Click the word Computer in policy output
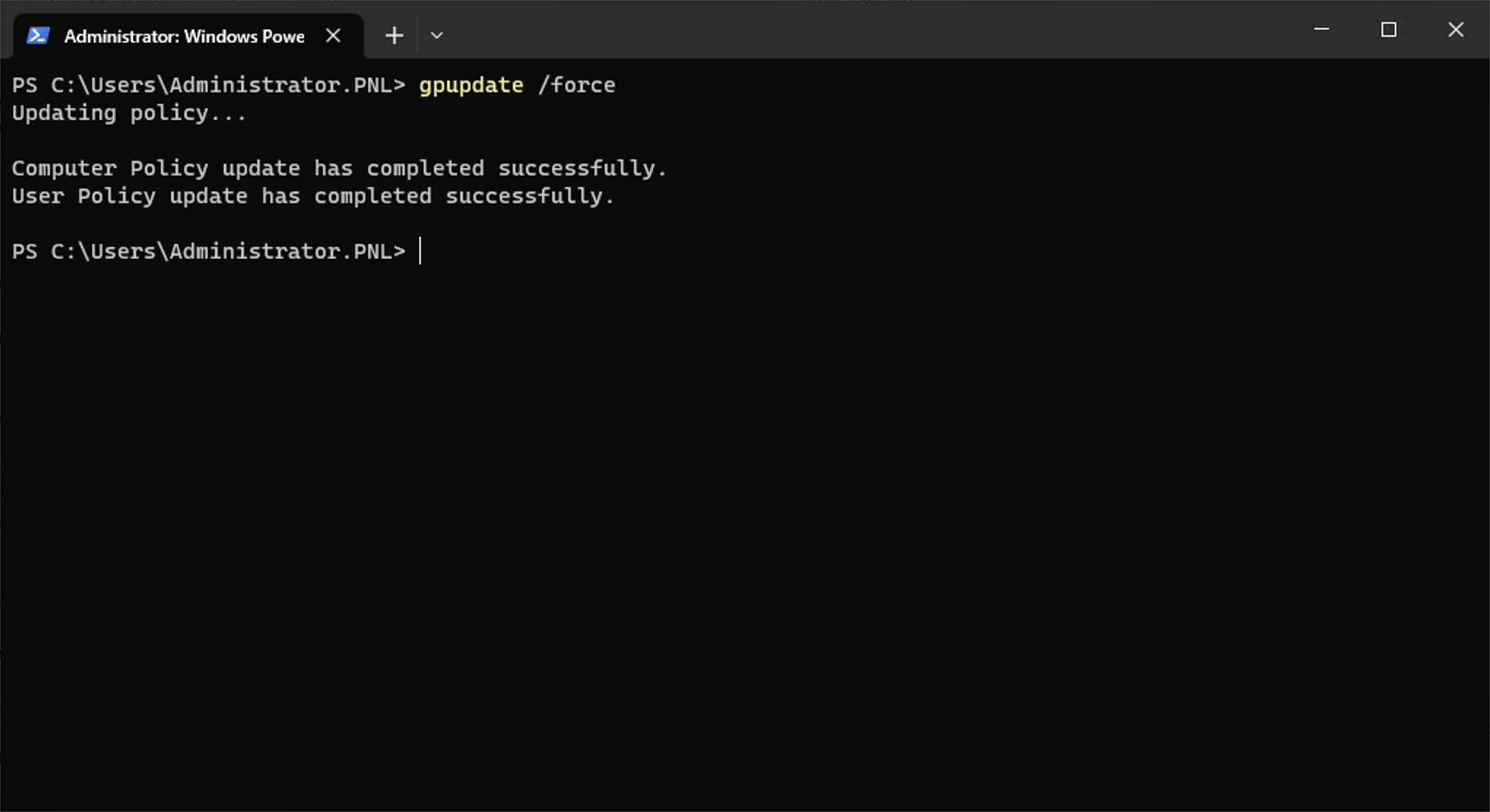Viewport: 1490px width, 812px height. point(64,169)
